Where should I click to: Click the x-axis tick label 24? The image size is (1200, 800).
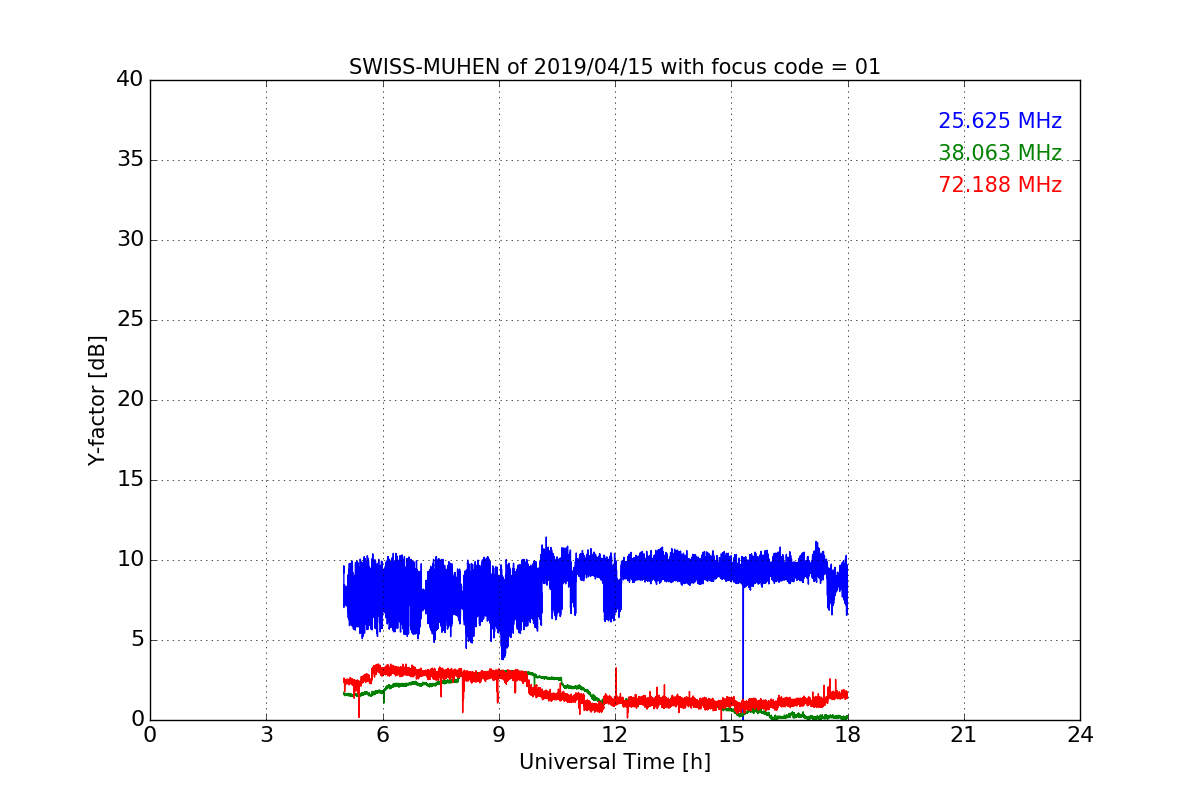[1080, 734]
